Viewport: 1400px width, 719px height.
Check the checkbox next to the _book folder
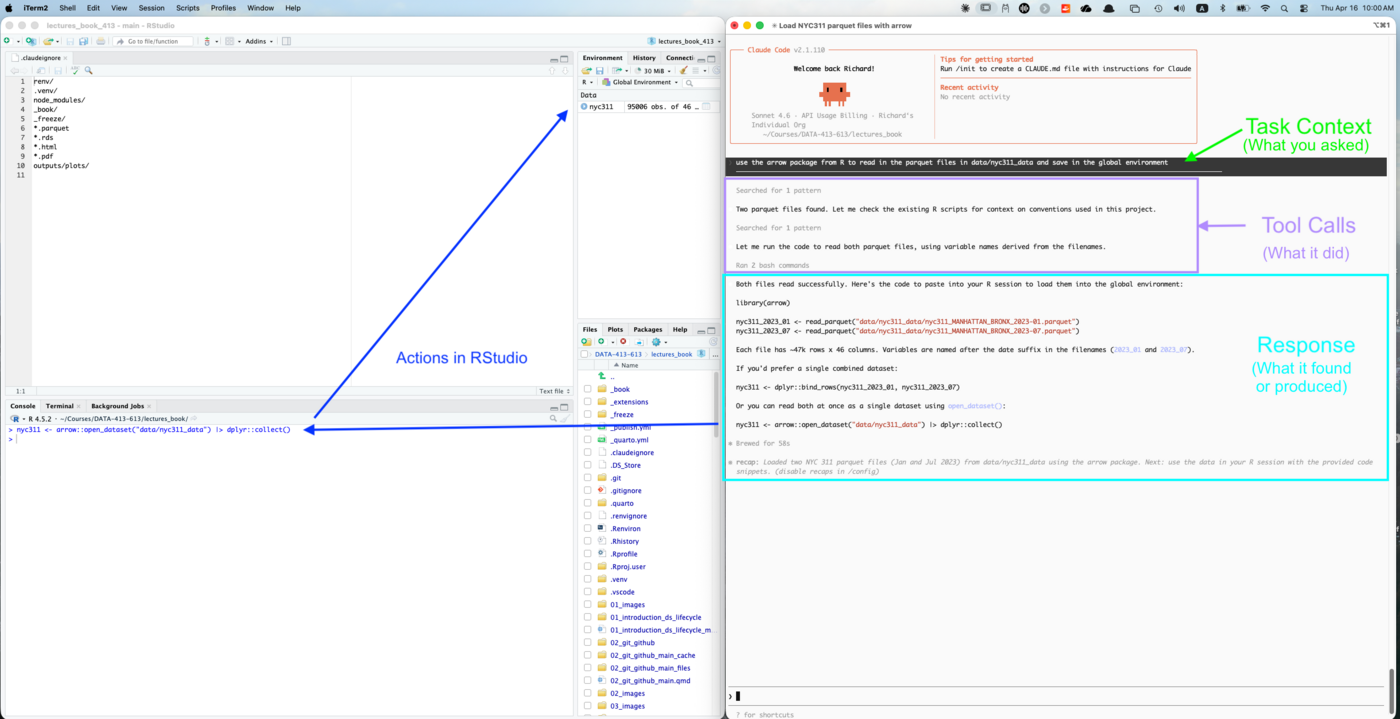587,389
